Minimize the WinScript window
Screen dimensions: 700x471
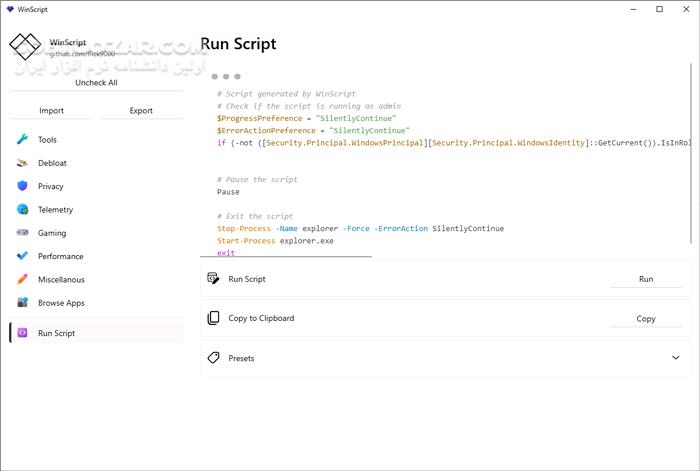633,9
